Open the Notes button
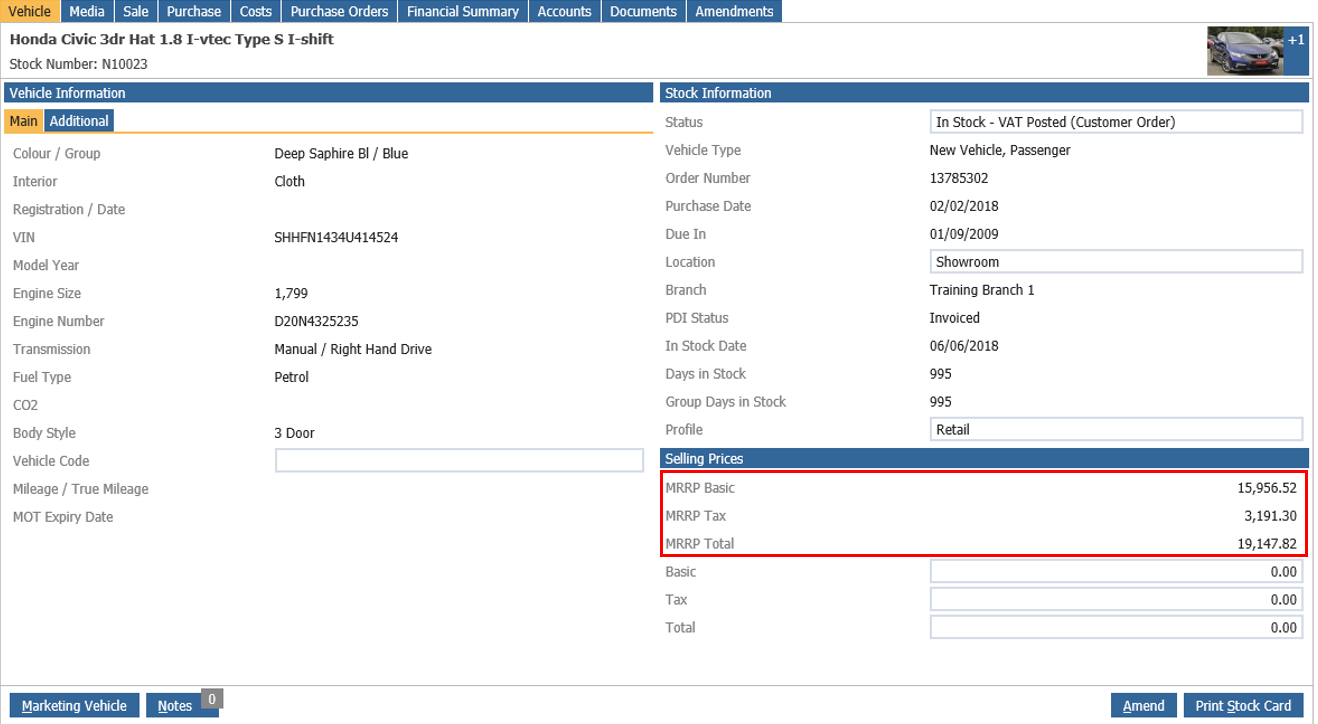Image resolution: width=1318 pixels, height=724 pixels. click(174, 706)
